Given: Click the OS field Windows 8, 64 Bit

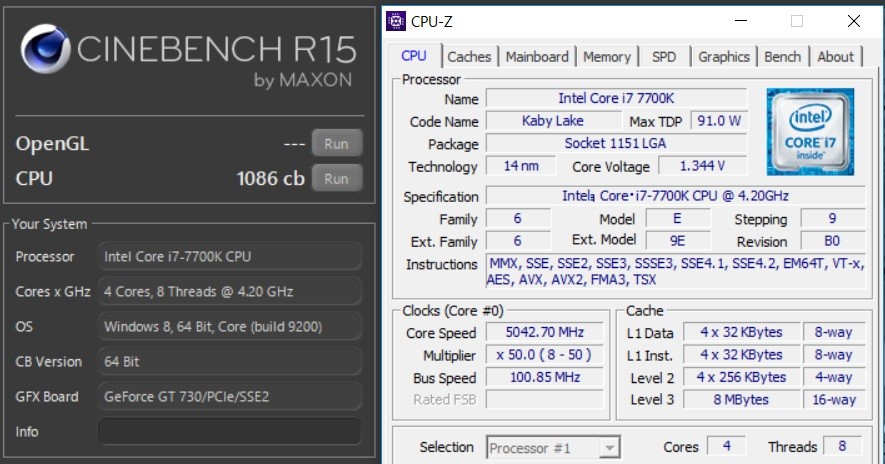Looking at the screenshot, I should (230, 326).
